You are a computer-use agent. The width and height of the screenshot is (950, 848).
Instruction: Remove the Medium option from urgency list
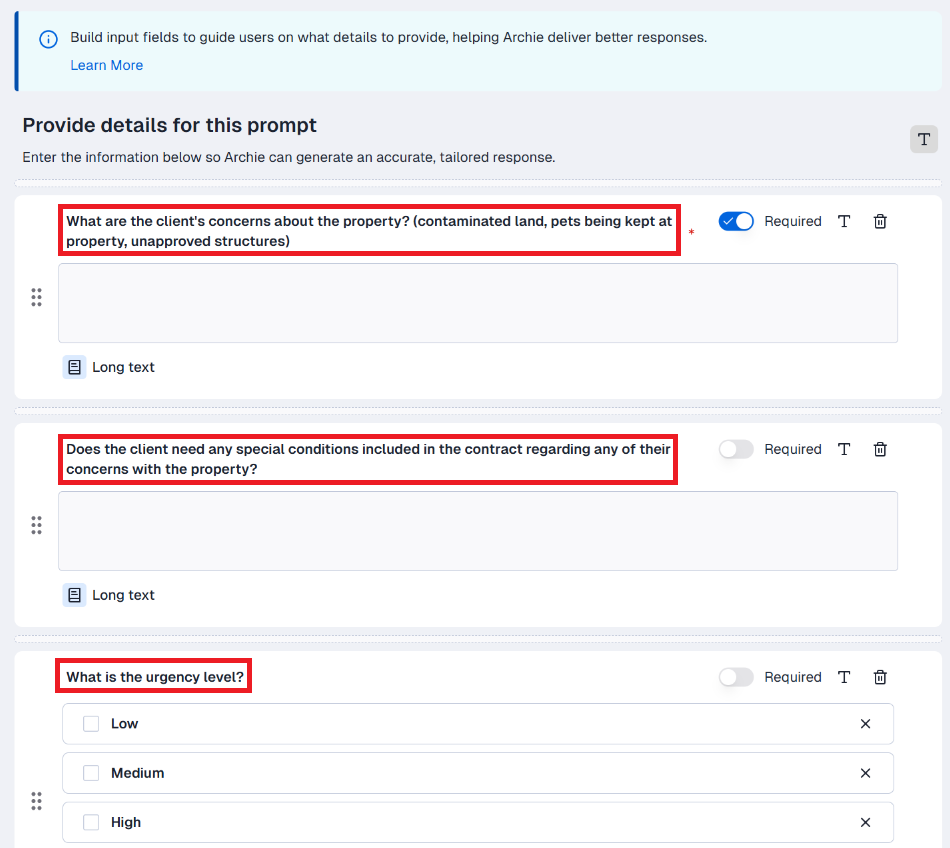coord(865,773)
